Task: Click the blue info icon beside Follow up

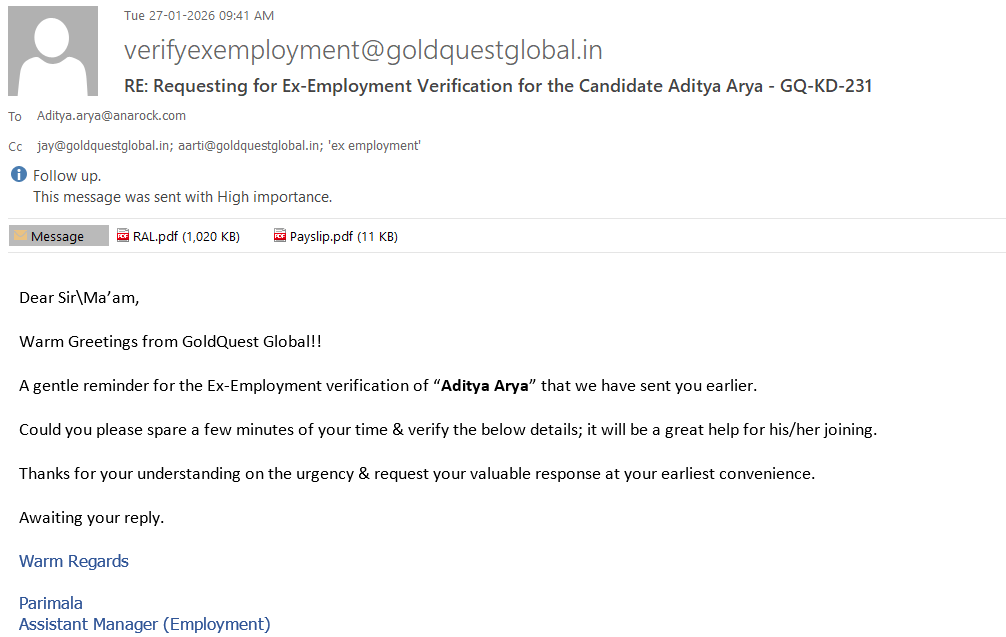Action: tap(18, 176)
